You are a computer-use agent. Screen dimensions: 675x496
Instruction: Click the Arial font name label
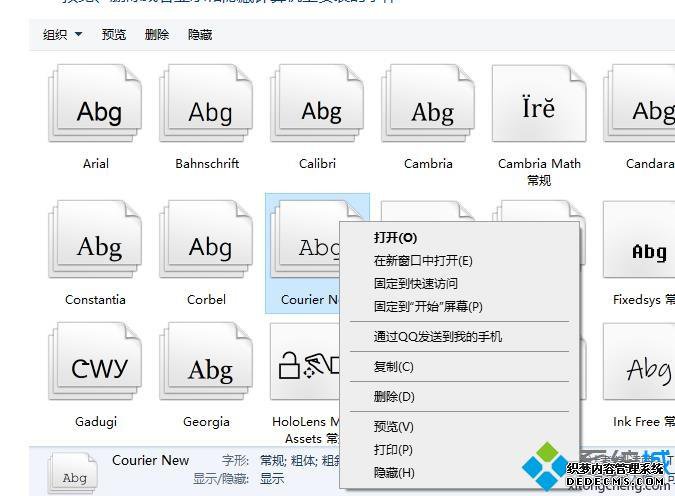click(x=96, y=164)
